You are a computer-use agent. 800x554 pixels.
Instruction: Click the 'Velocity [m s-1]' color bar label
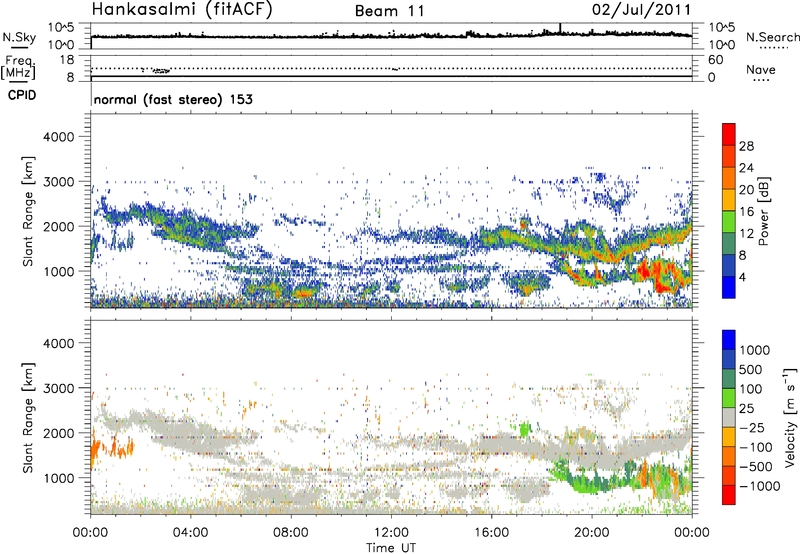[x=790, y=417]
